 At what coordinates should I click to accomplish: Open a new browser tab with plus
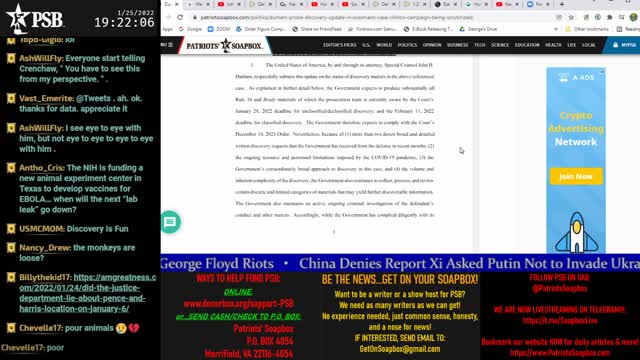[562, 4]
